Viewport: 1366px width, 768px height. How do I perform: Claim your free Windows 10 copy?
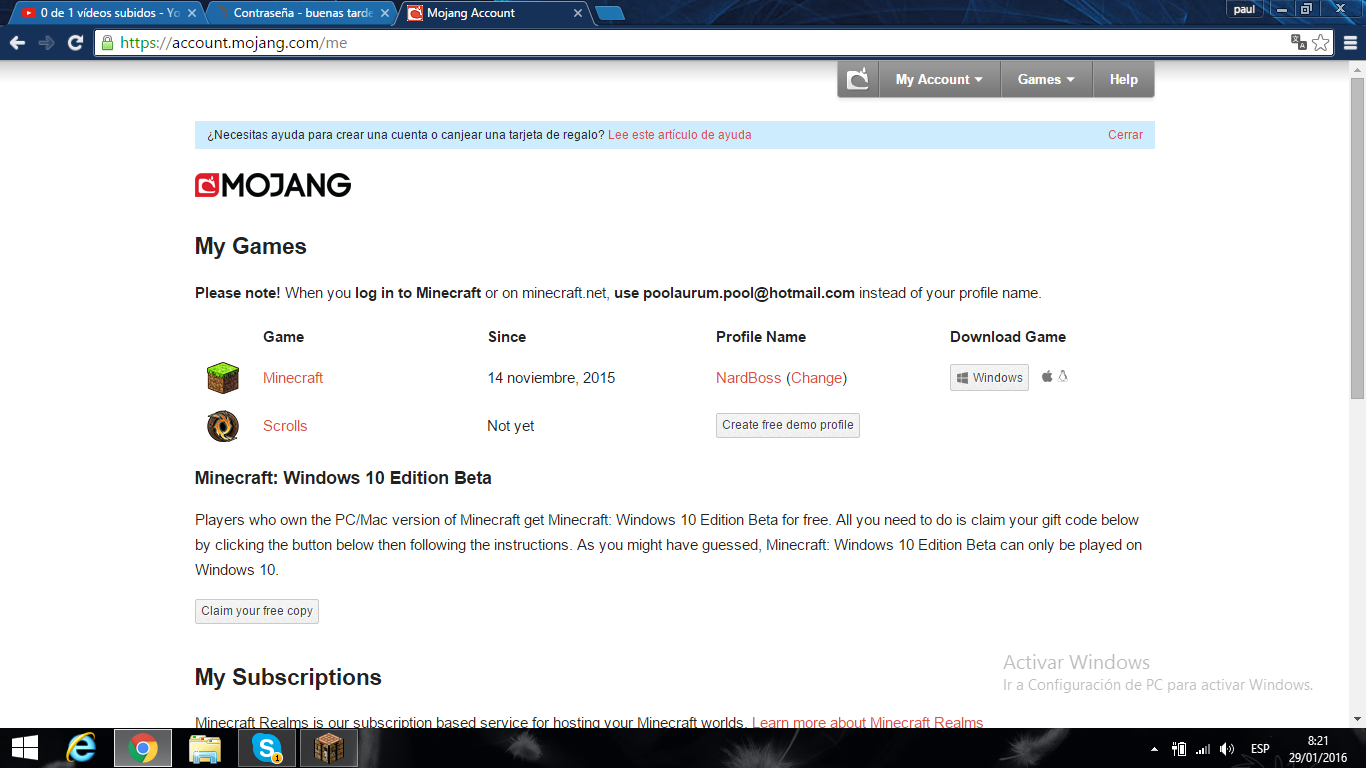(257, 611)
